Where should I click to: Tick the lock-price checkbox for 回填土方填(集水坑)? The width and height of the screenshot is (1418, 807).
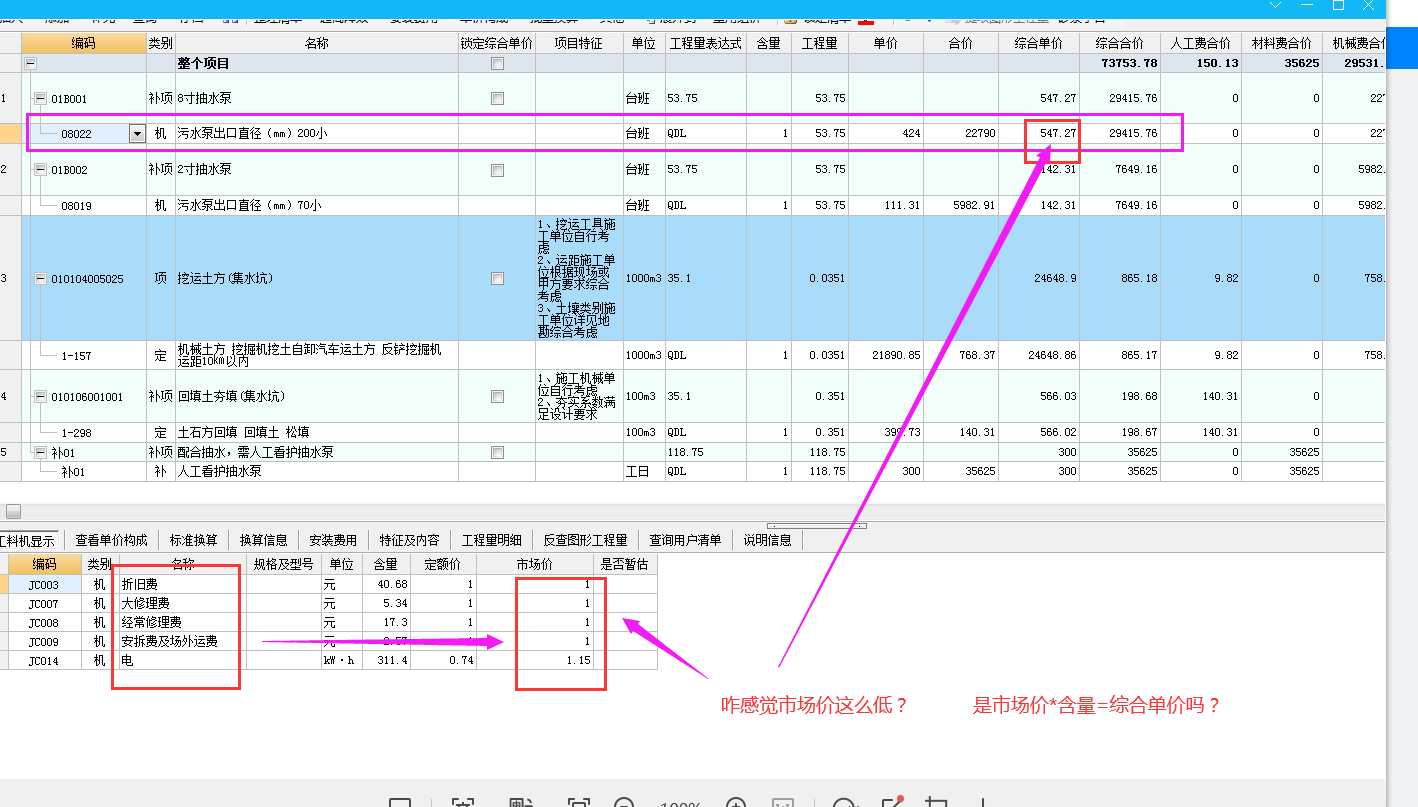497,397
